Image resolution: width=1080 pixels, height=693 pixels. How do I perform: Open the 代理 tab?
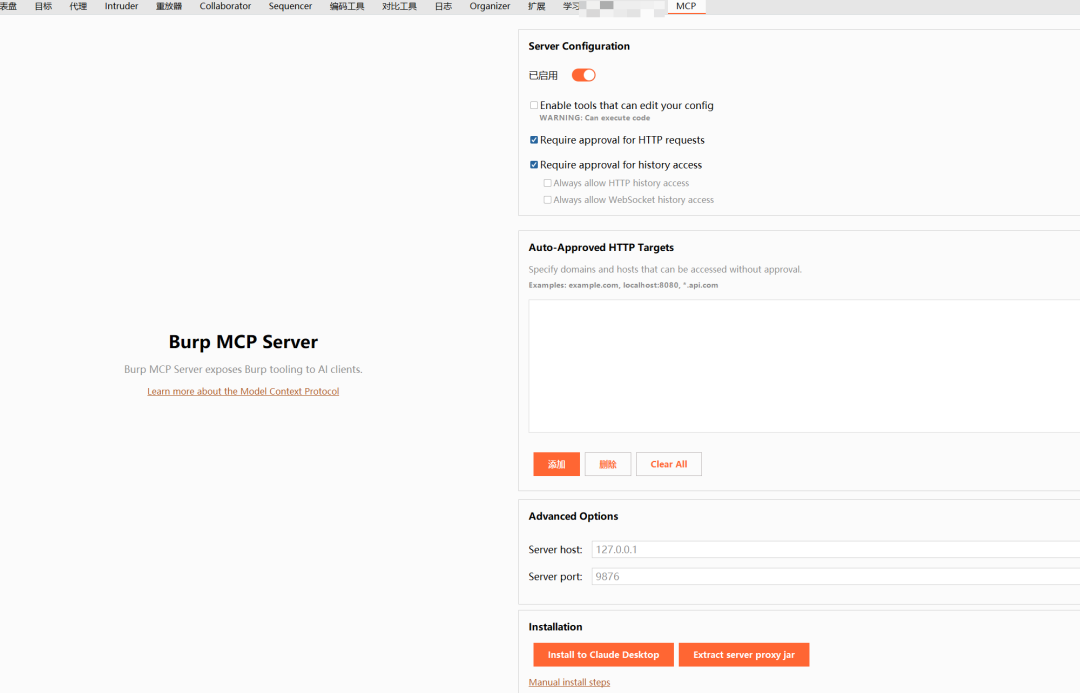pos(78,6)
